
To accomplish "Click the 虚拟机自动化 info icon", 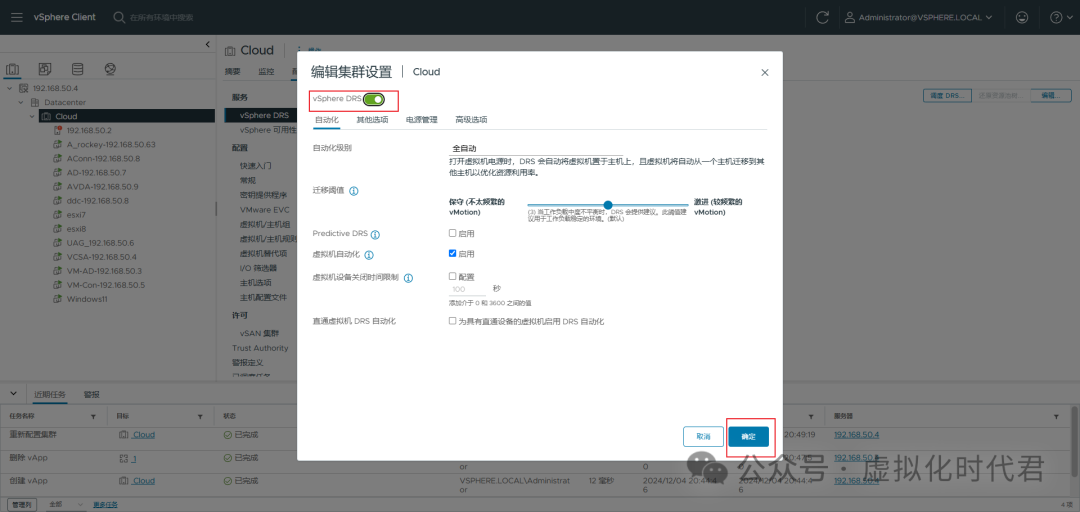I will [x=368, y=255].
